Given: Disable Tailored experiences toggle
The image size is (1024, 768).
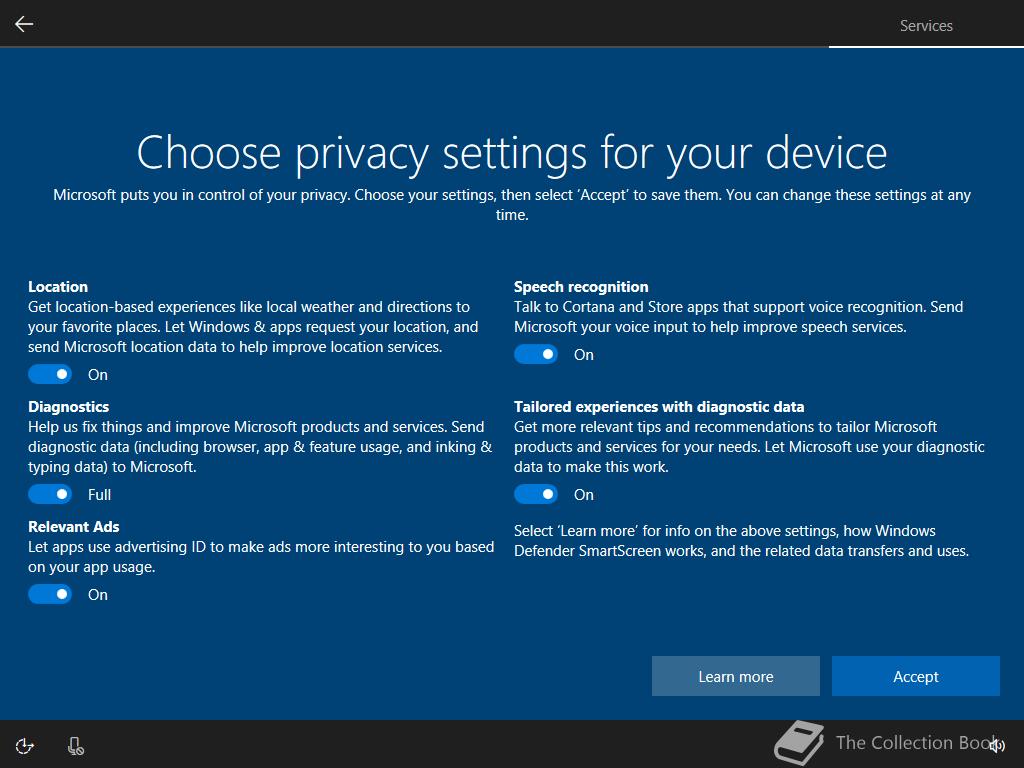Looking at the screenshot, I should (536, 494).
